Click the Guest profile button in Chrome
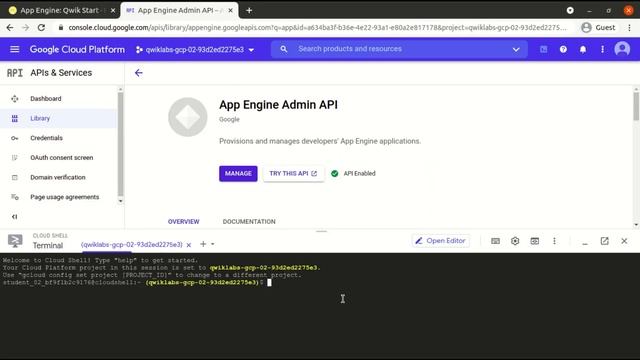Viewport: 640px width, 360px height. 598,27
